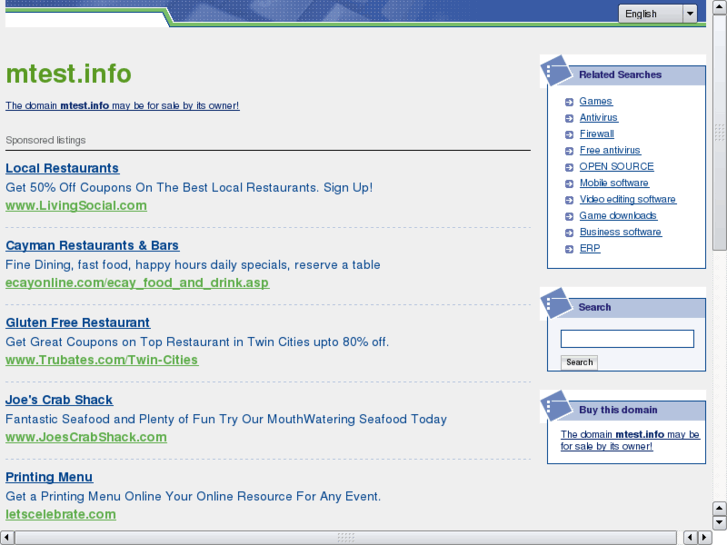Click 'Fantastic Seafood and Plenty of Fun' text
The height and width of the screenshot is (545, 727).
pos(226,419)
